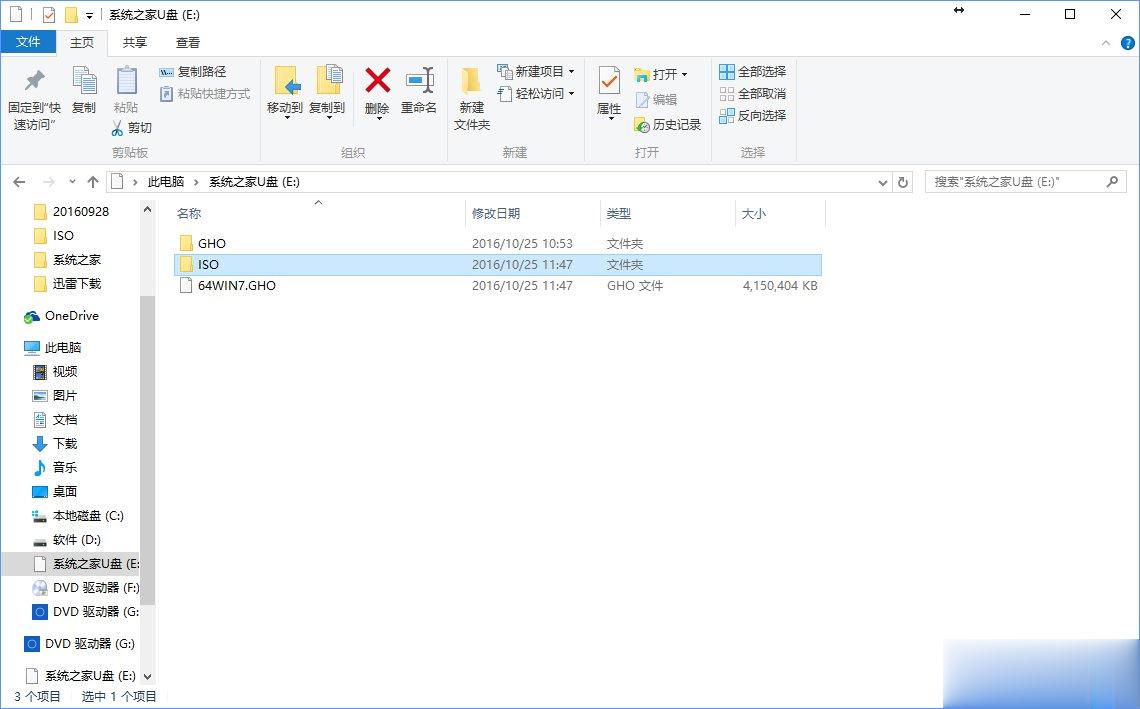The height and width of the screenshot is (709, 1140).
Task: Open the Easy access (轻松访问) dropdown
Action: coord(536,93)
